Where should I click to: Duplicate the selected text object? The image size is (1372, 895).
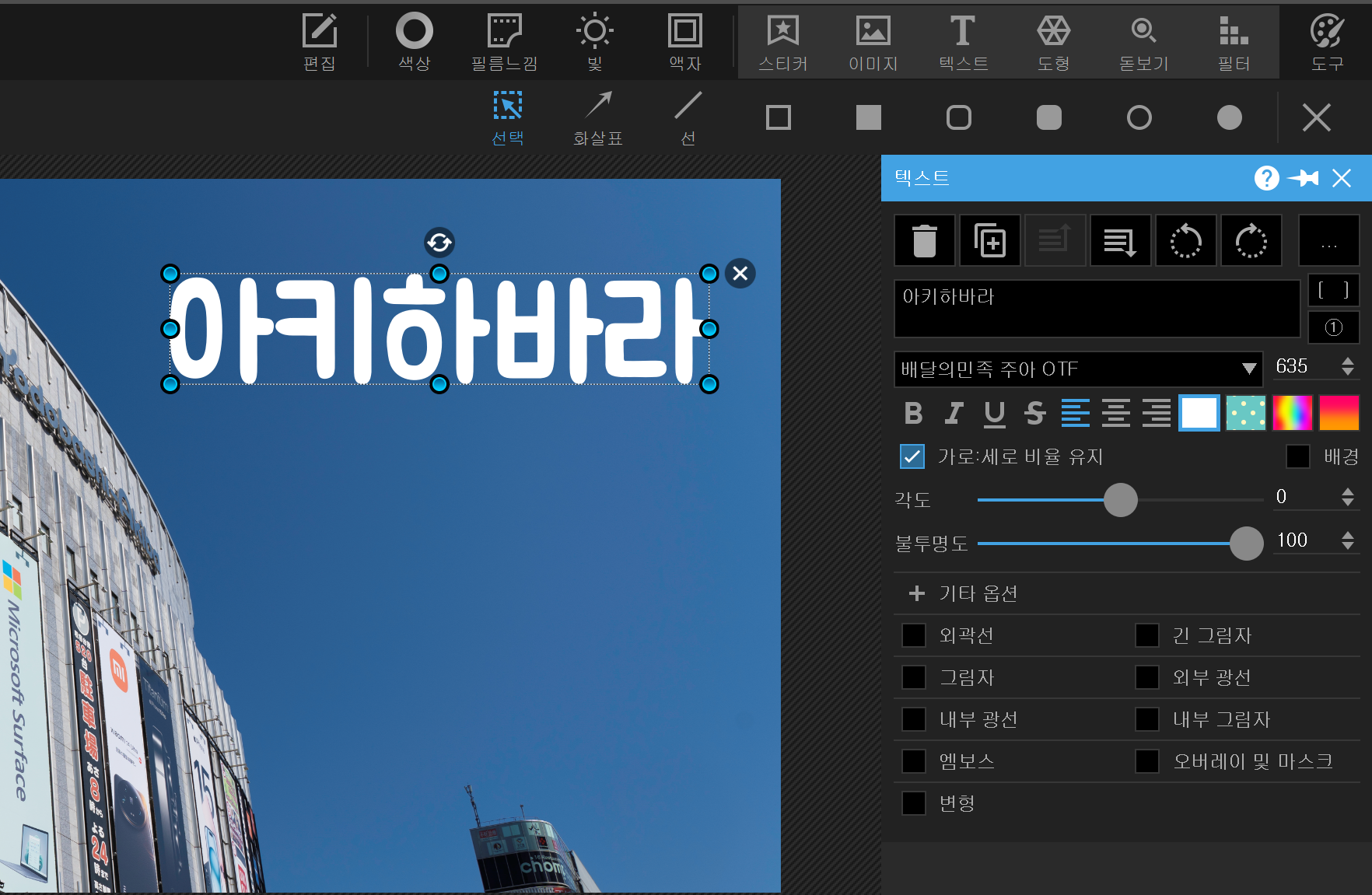tap(990, 241)
